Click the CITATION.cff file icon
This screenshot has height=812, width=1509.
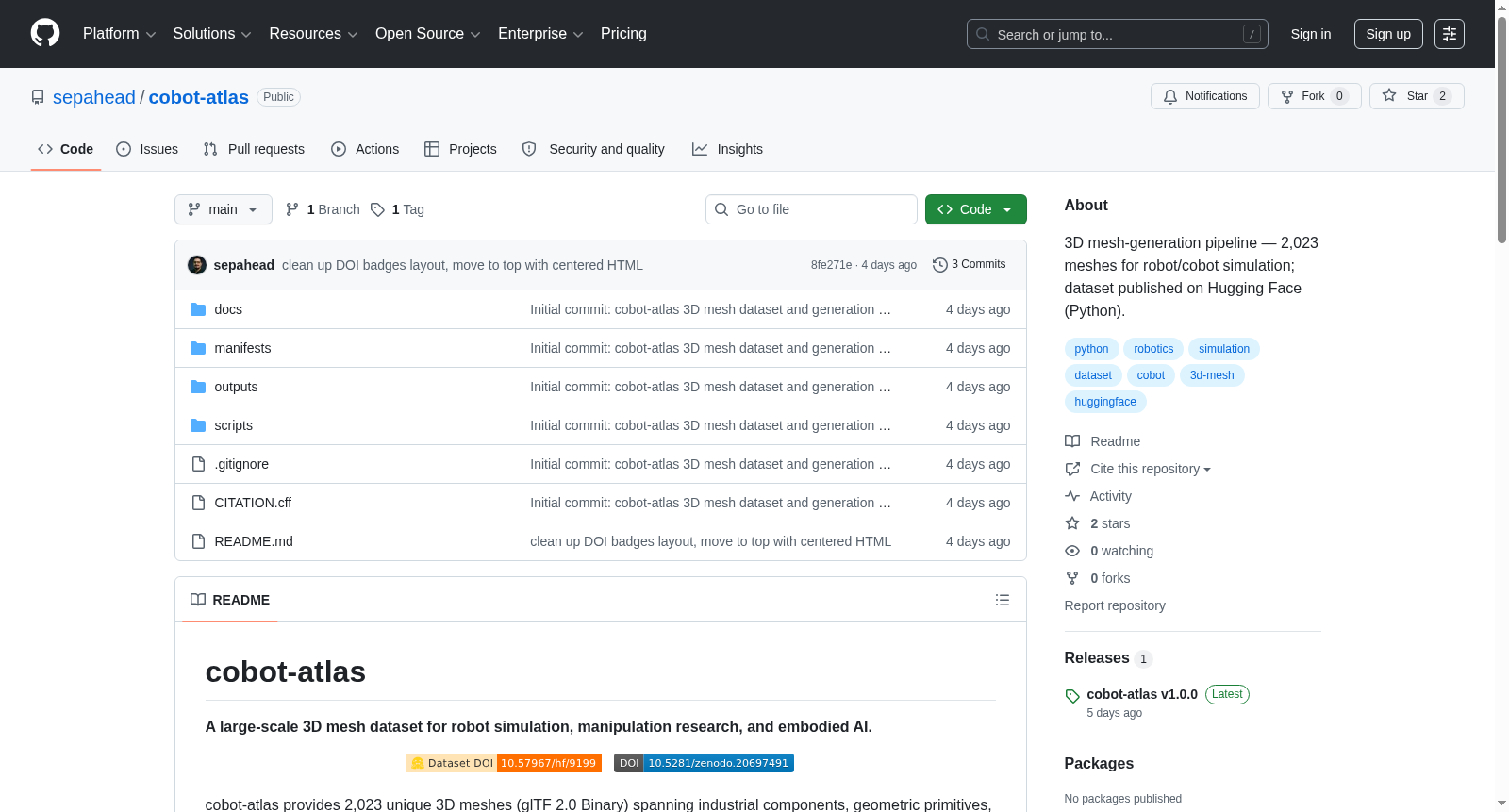coord(198,503)
